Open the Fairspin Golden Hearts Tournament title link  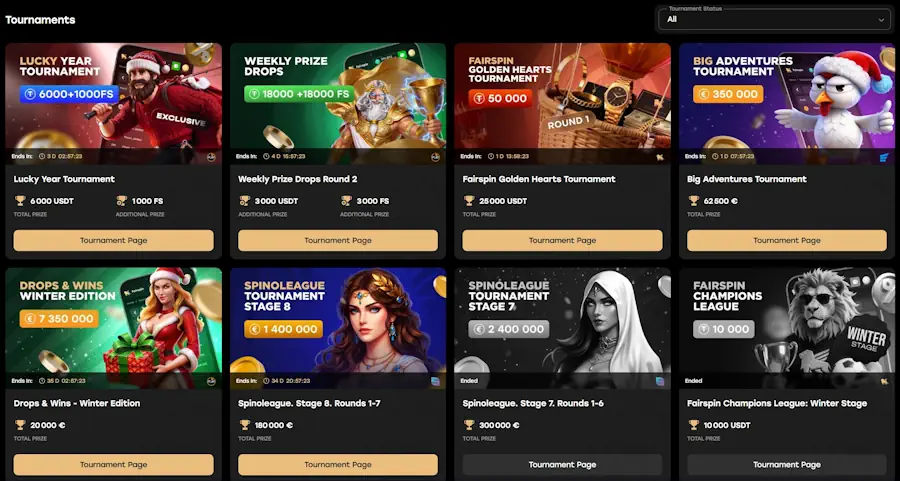coord(539,179)
